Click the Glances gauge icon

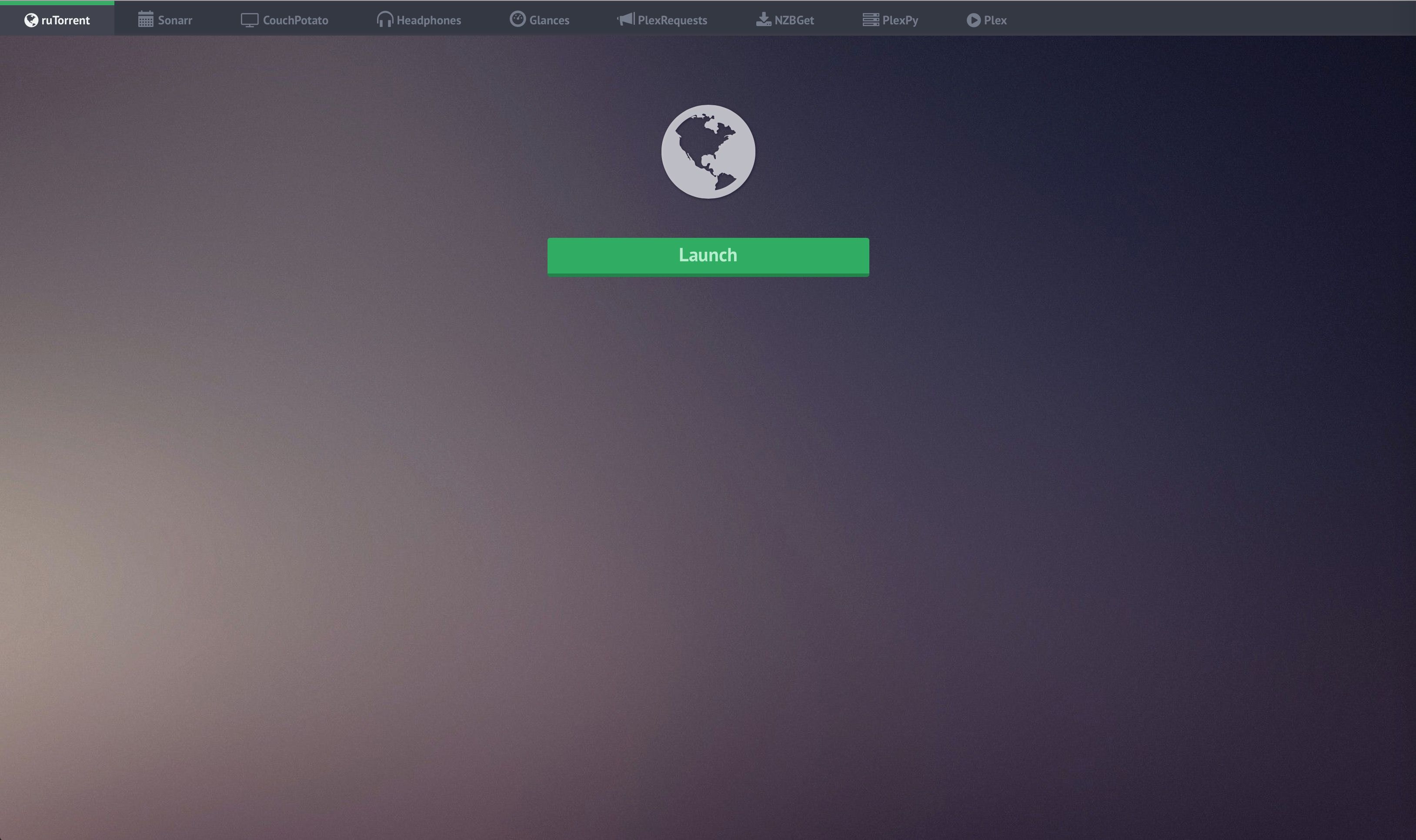click(x=518, y=19)
